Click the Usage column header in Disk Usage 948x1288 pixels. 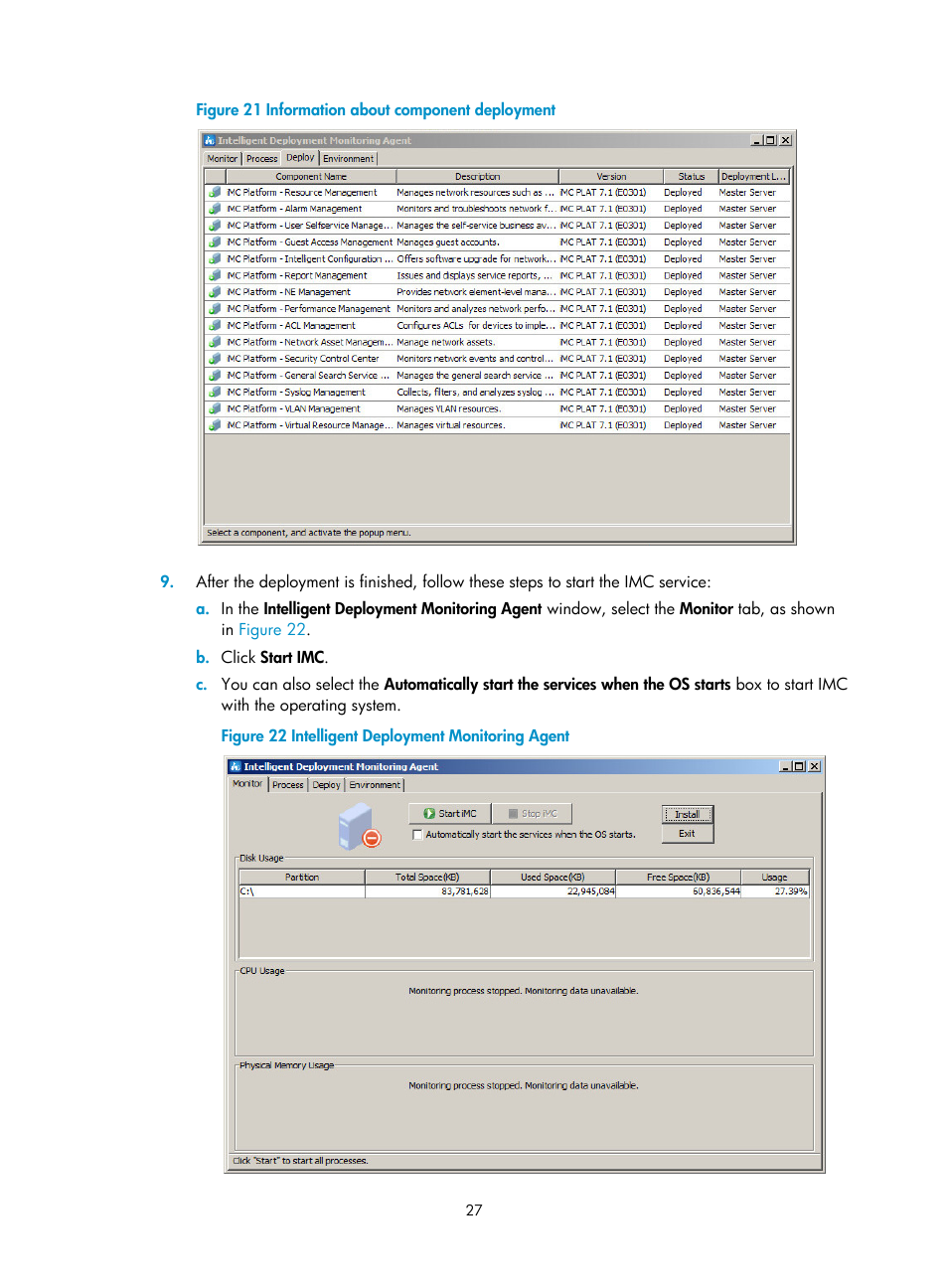(775, 878)
